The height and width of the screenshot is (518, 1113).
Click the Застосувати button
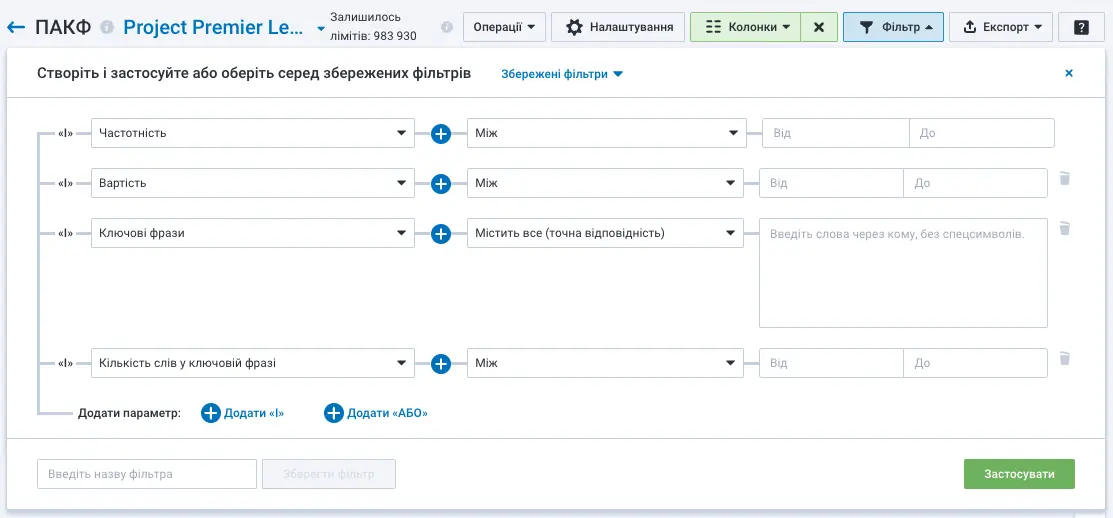1019,474
